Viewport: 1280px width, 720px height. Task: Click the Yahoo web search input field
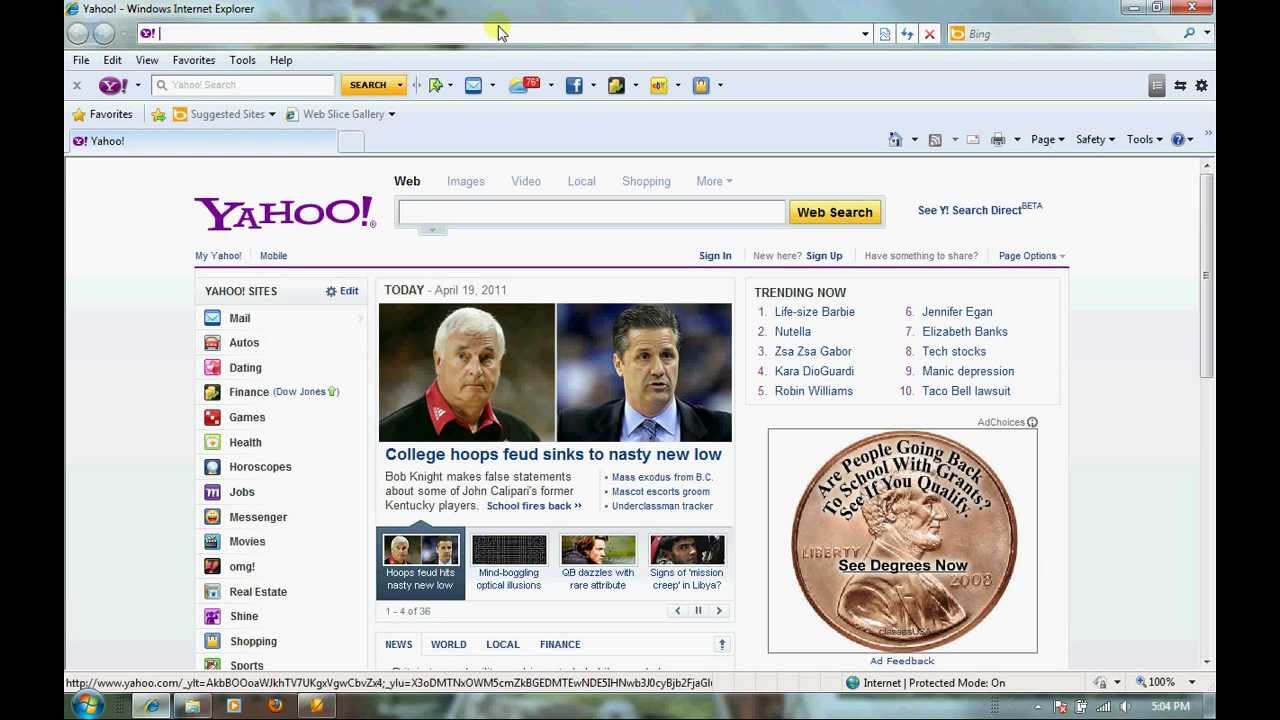coord(592,212)
